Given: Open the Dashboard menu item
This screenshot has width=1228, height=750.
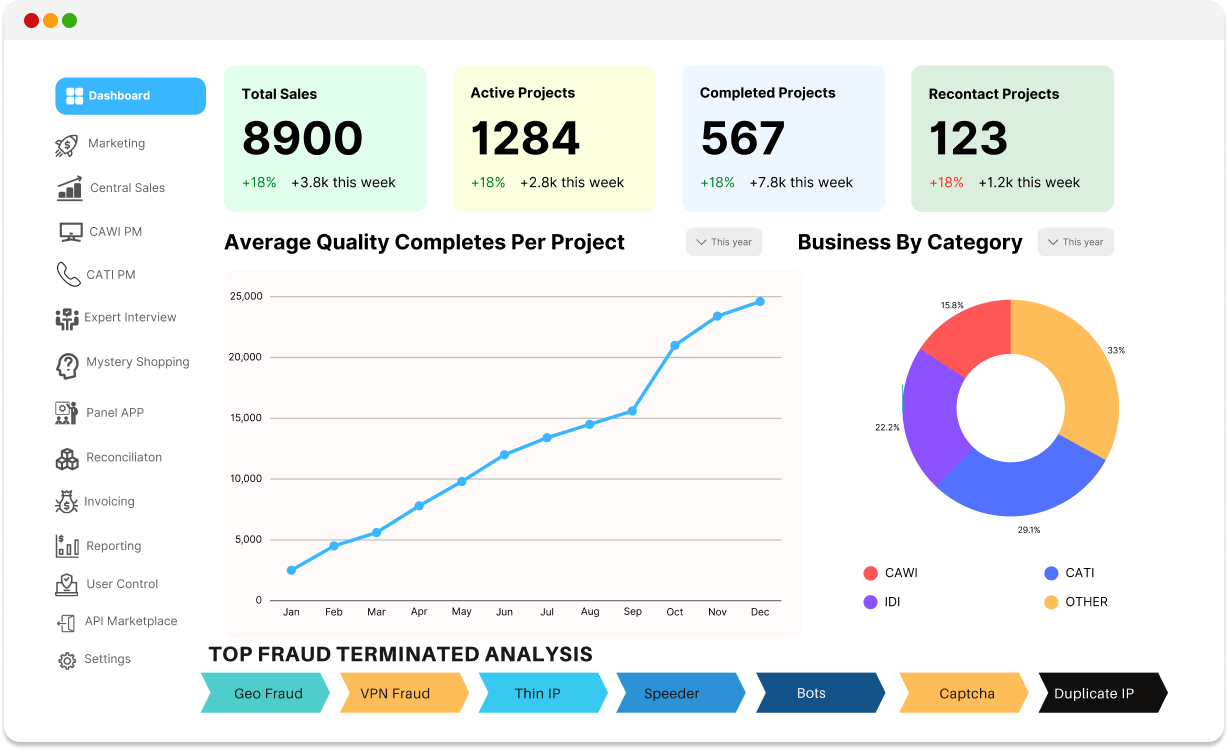Looking at the screenshot, I should (130, 96).
